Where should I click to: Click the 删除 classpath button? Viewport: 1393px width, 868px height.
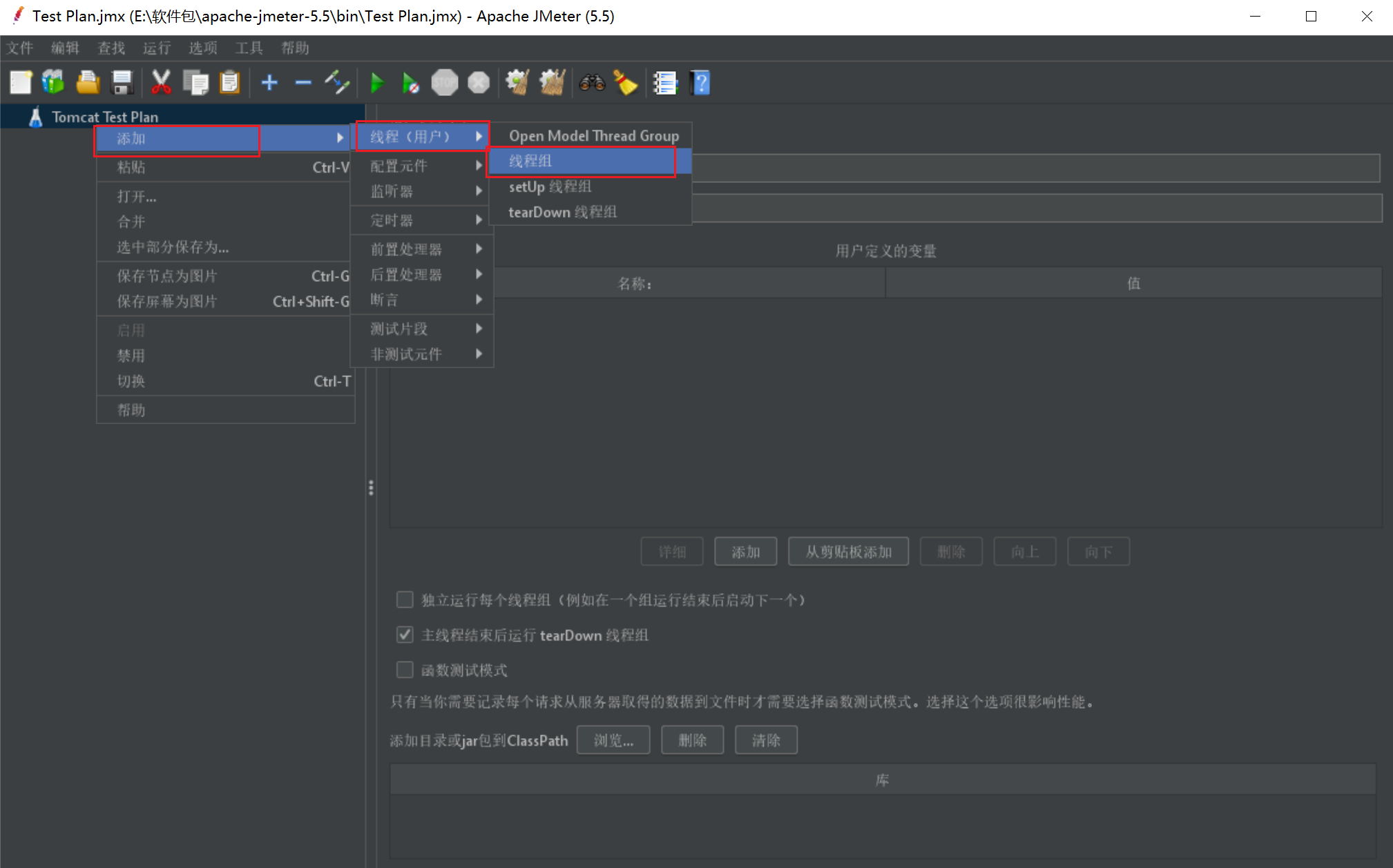(x=693, y=740)
